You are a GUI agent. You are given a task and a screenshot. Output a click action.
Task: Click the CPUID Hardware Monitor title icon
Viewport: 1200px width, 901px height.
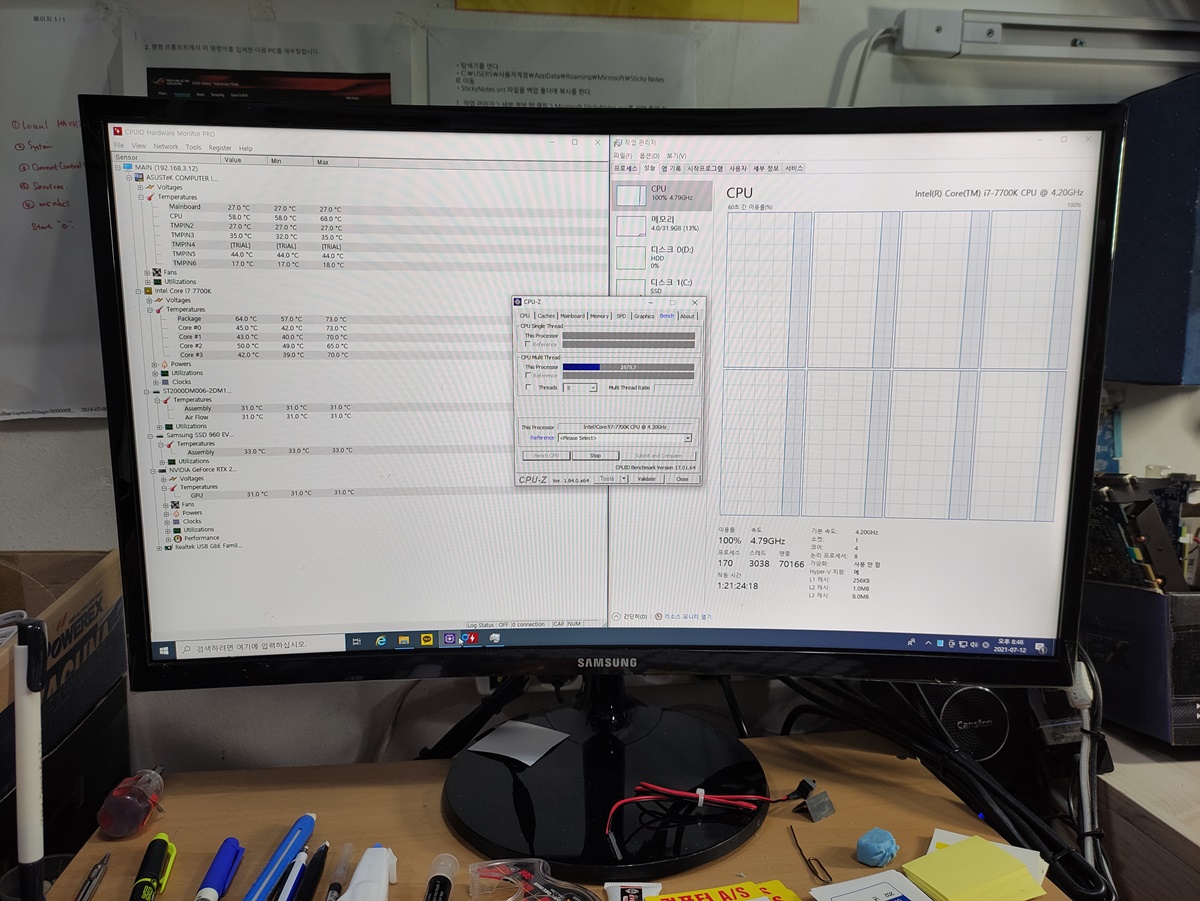point(117,131)
